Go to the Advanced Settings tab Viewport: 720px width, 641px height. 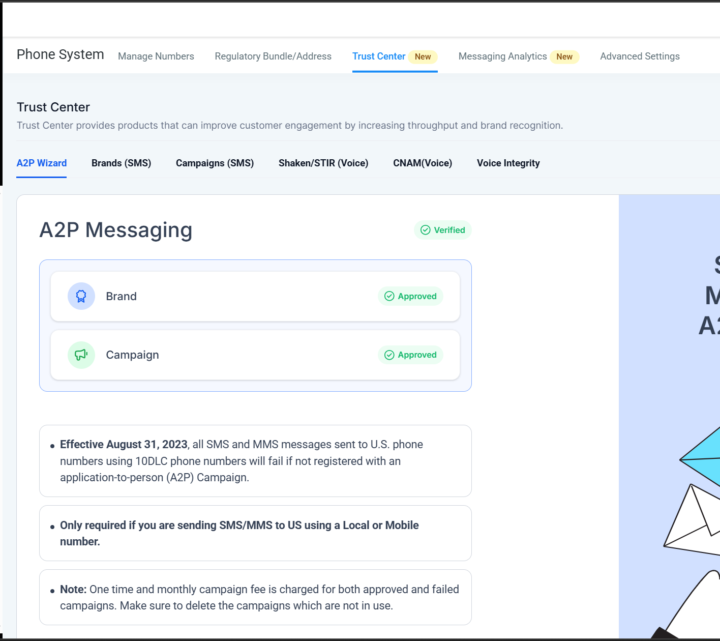click(x=640, y=56)
